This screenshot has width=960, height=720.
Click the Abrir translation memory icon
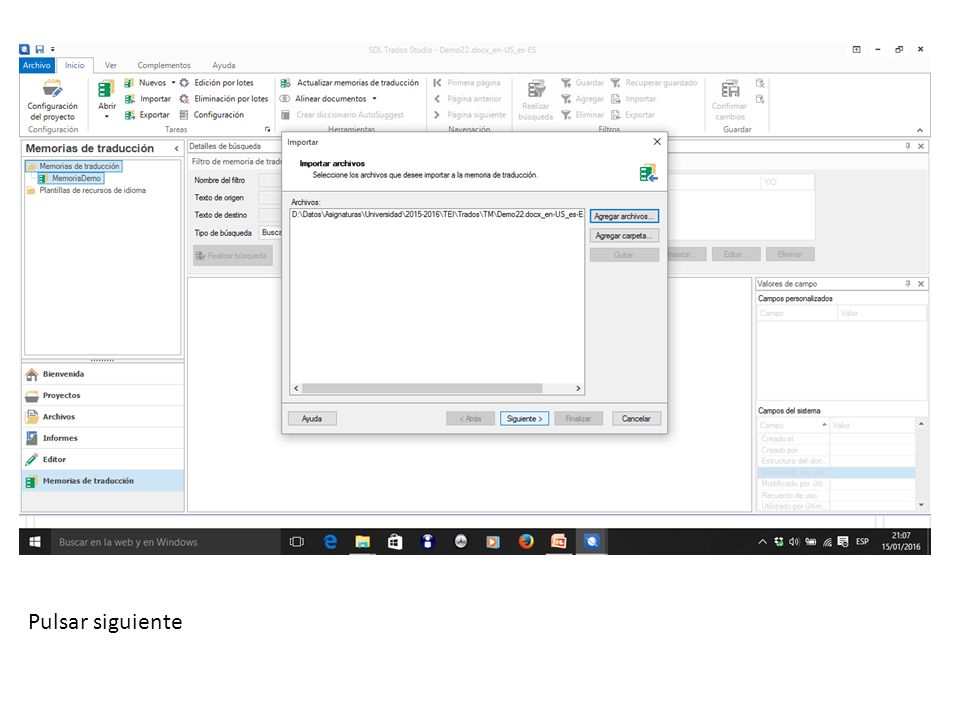pyautogui.click(x=106, y=89)
